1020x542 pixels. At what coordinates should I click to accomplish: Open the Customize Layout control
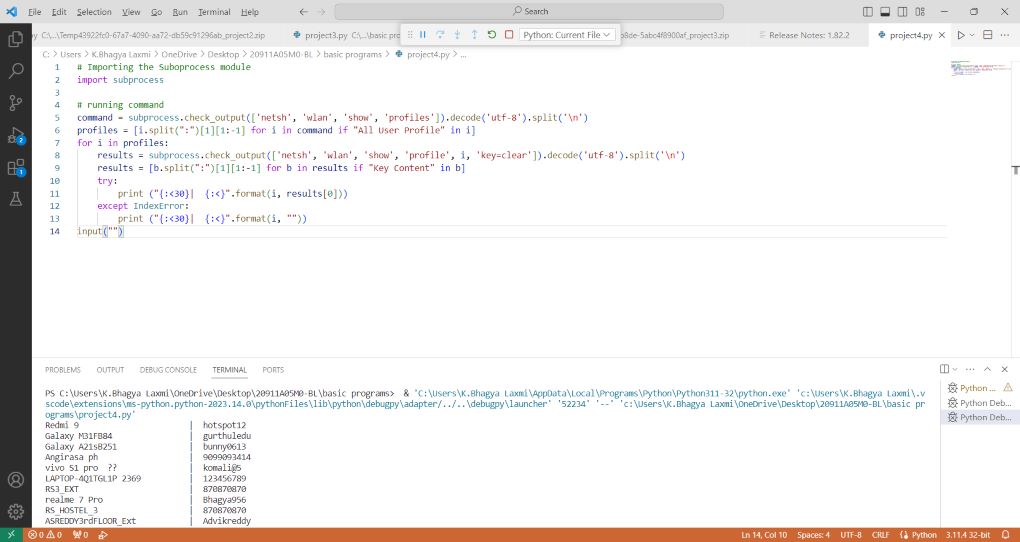click(x=920, y=12)
